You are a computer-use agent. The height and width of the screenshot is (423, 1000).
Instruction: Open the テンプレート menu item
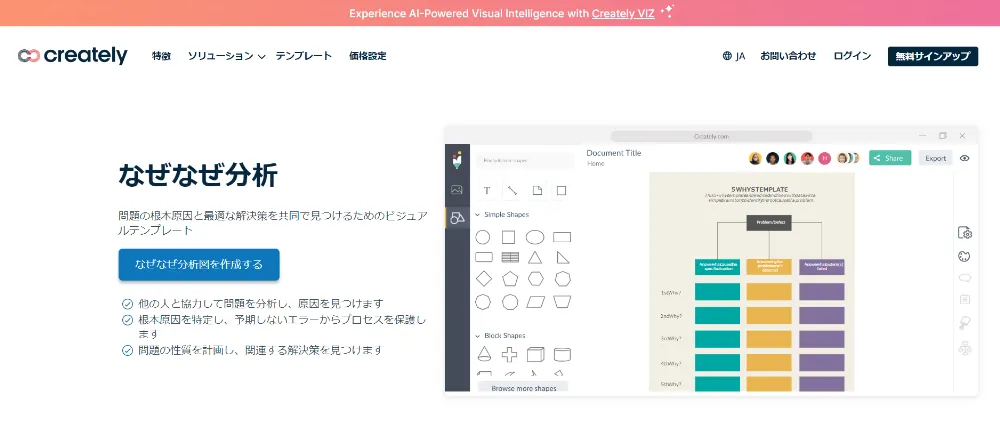pyautogui.click(x=304, y=56)
